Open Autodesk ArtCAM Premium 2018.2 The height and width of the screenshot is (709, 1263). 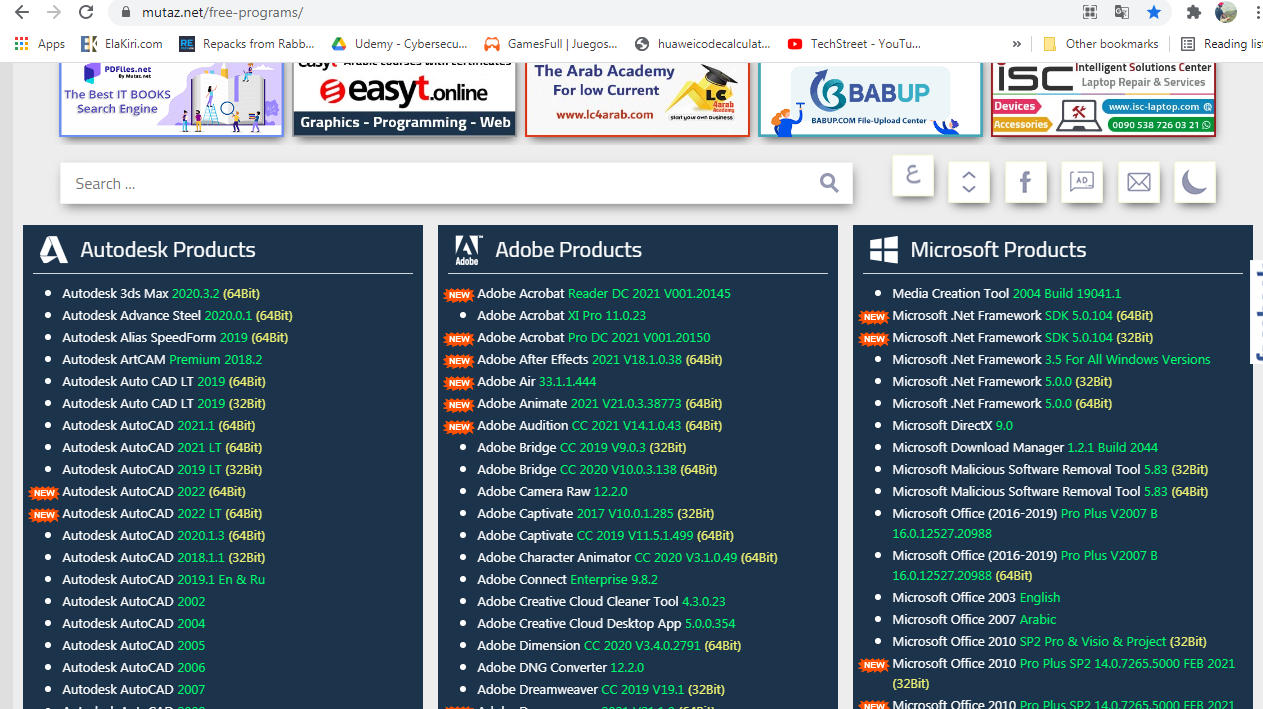click(x=162, y=359)
